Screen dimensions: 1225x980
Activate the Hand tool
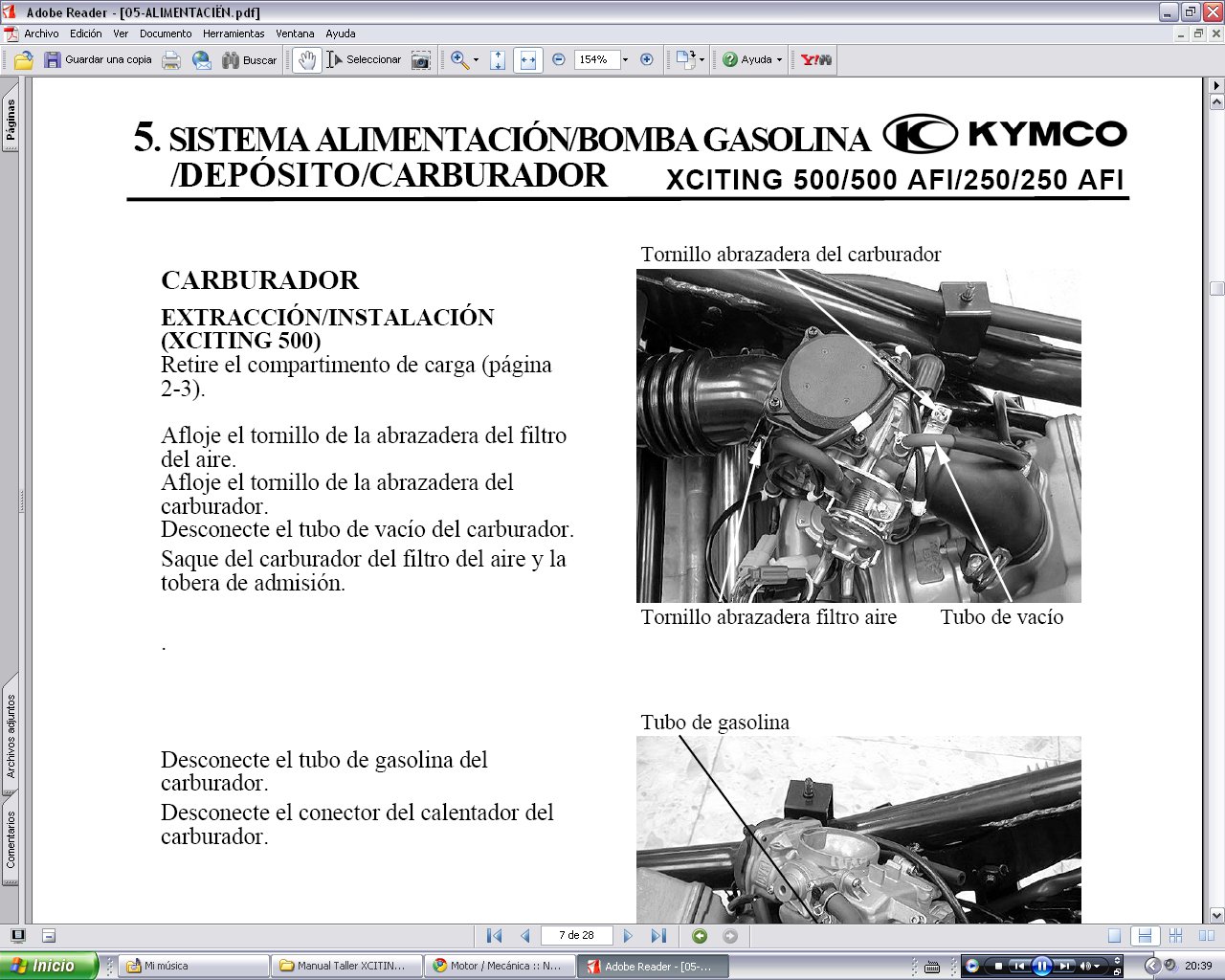306,59
